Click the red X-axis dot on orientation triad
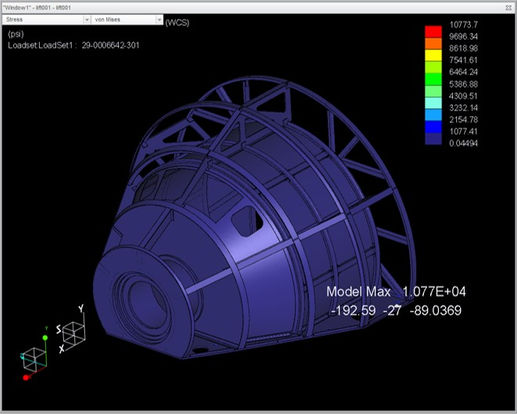 (26, 378)
